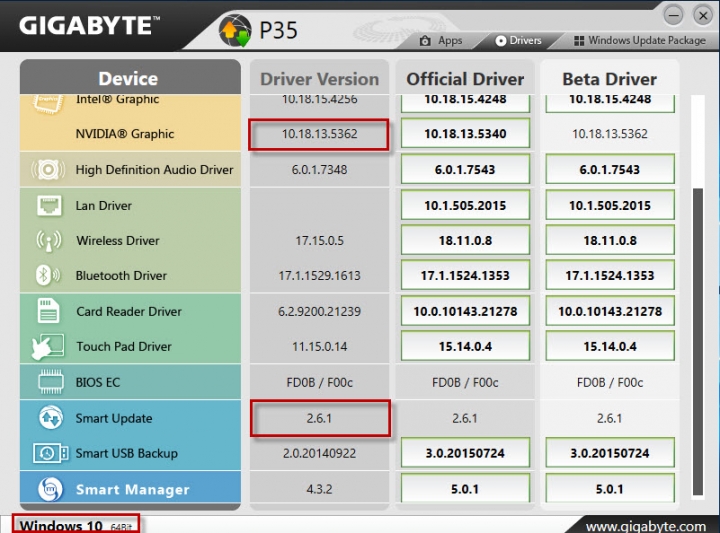720x533 pixels.
Task: Click the Smart Update globe logo icon
Action: pos(235,30)
